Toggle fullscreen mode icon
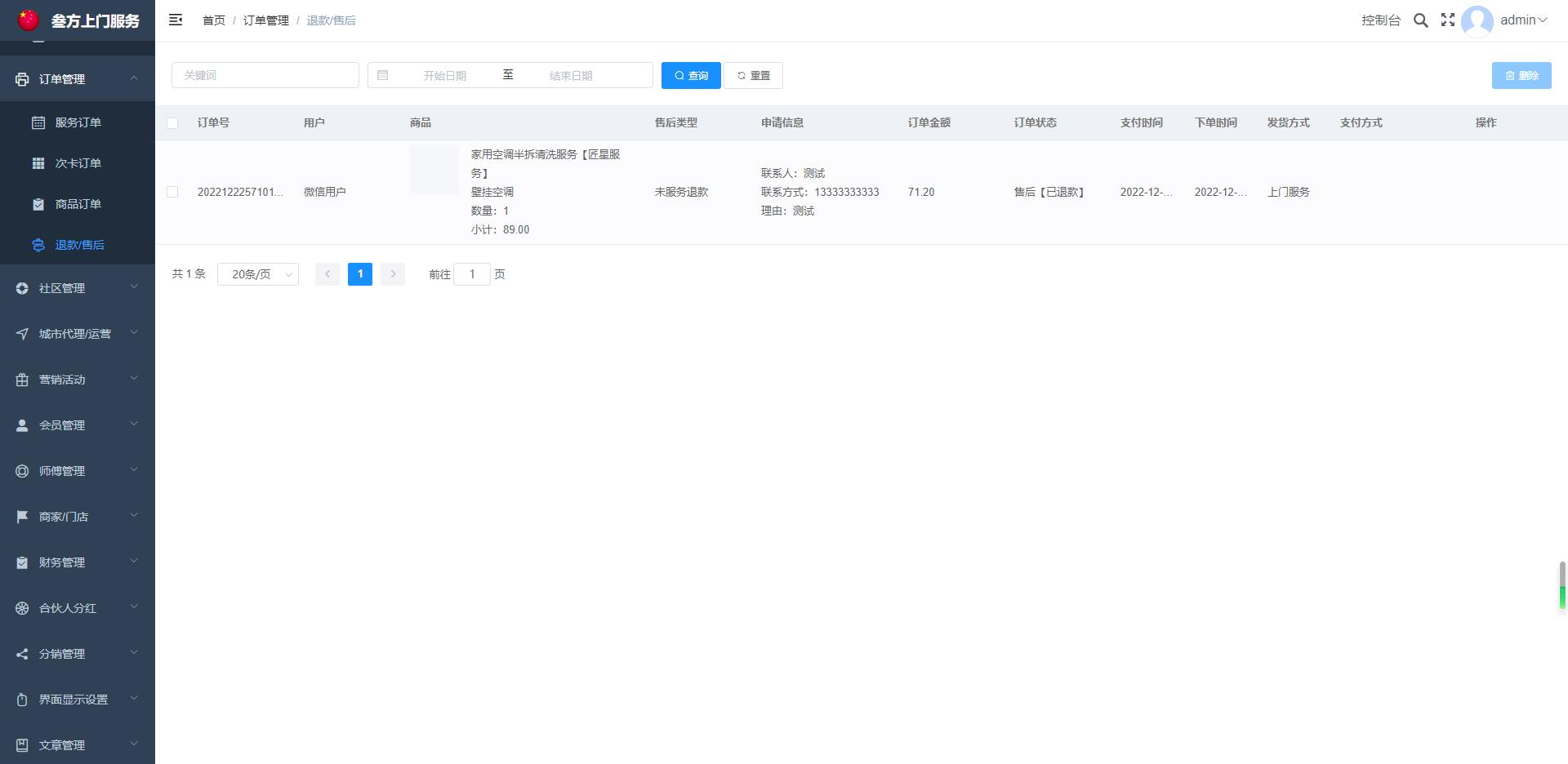 (x=1448, y=20)
